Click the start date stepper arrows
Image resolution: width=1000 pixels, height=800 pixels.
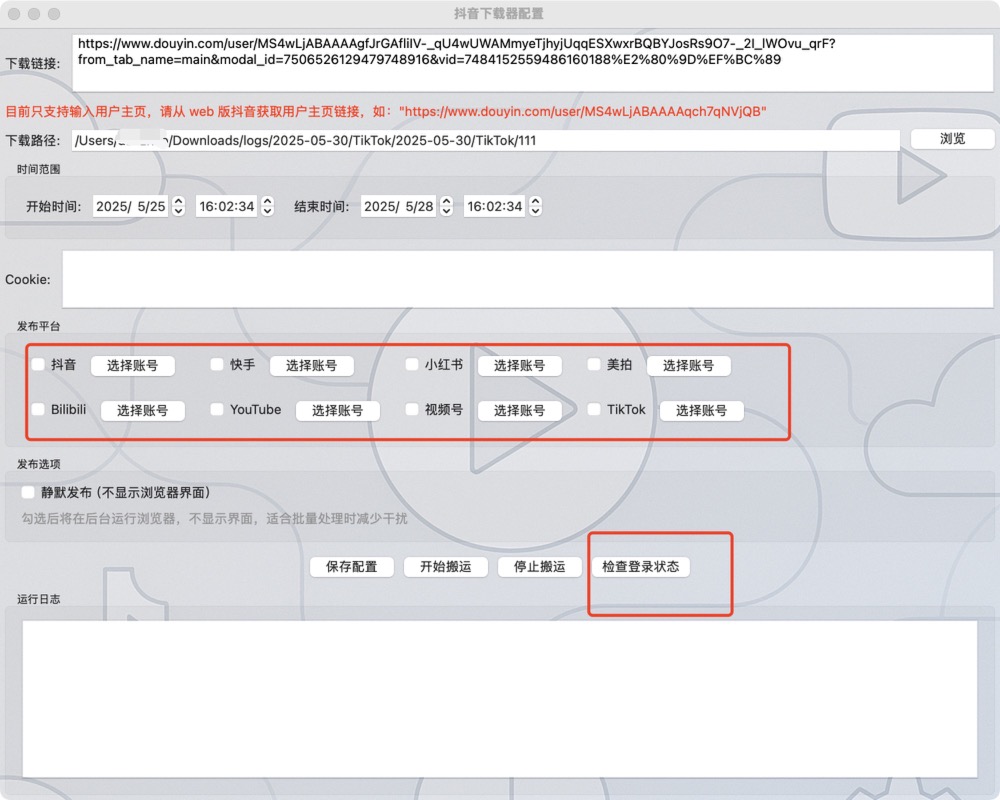click(x=178, y=206)
